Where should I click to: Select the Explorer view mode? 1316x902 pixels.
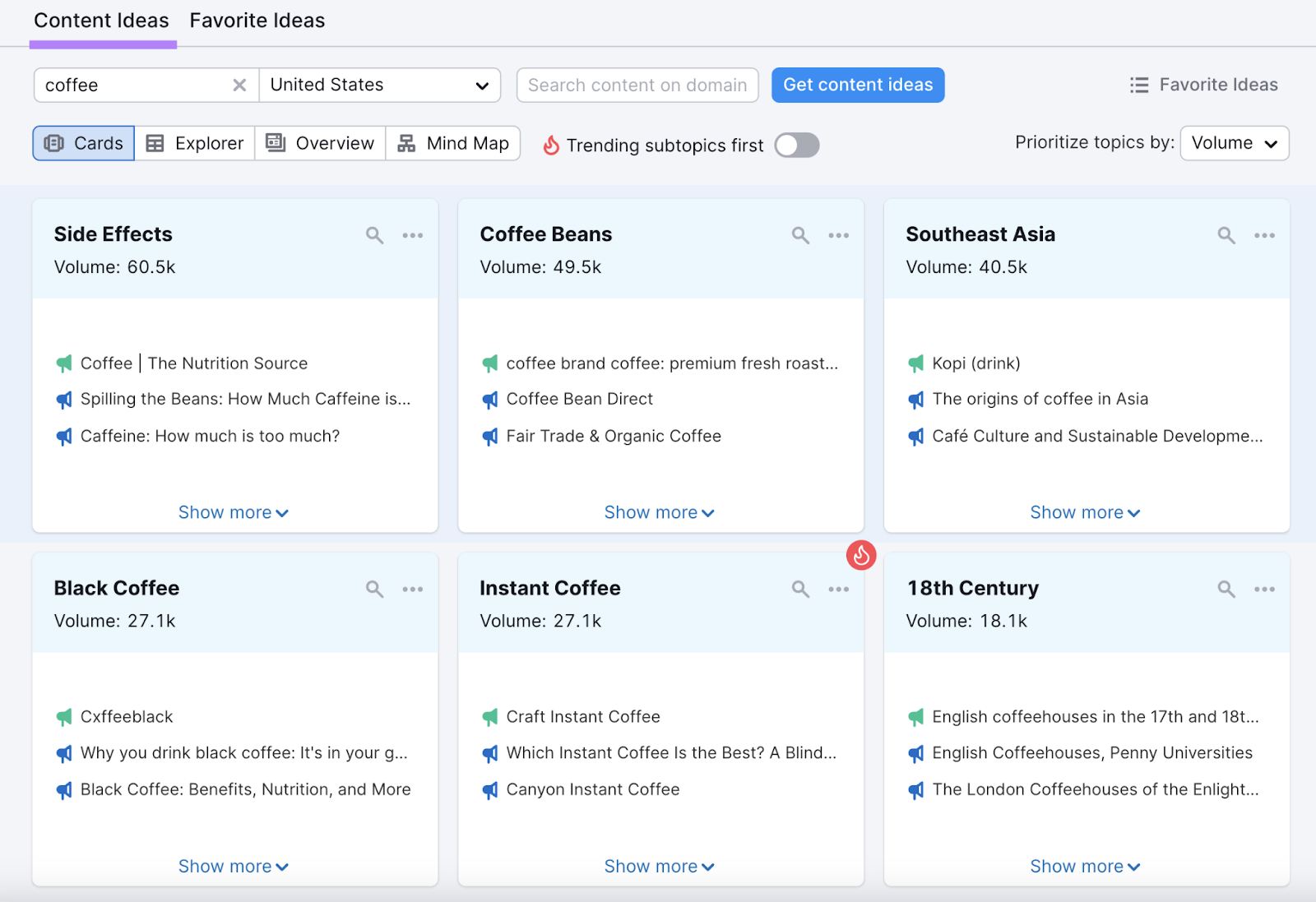click(194, 143)
